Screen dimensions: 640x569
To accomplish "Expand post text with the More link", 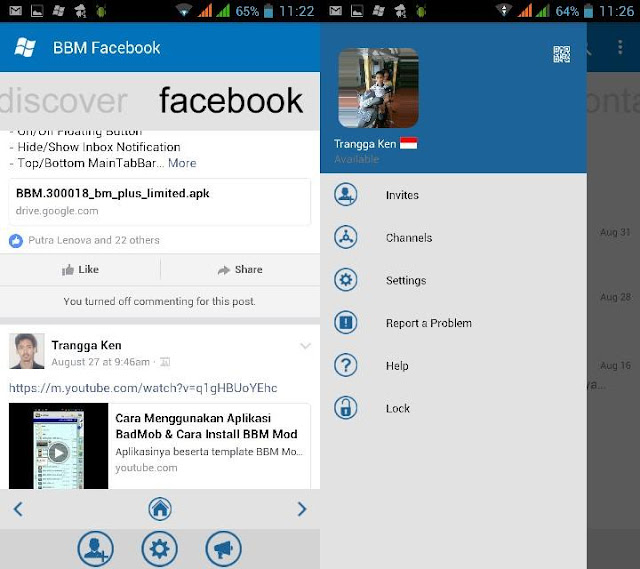I will pos(182,163).
